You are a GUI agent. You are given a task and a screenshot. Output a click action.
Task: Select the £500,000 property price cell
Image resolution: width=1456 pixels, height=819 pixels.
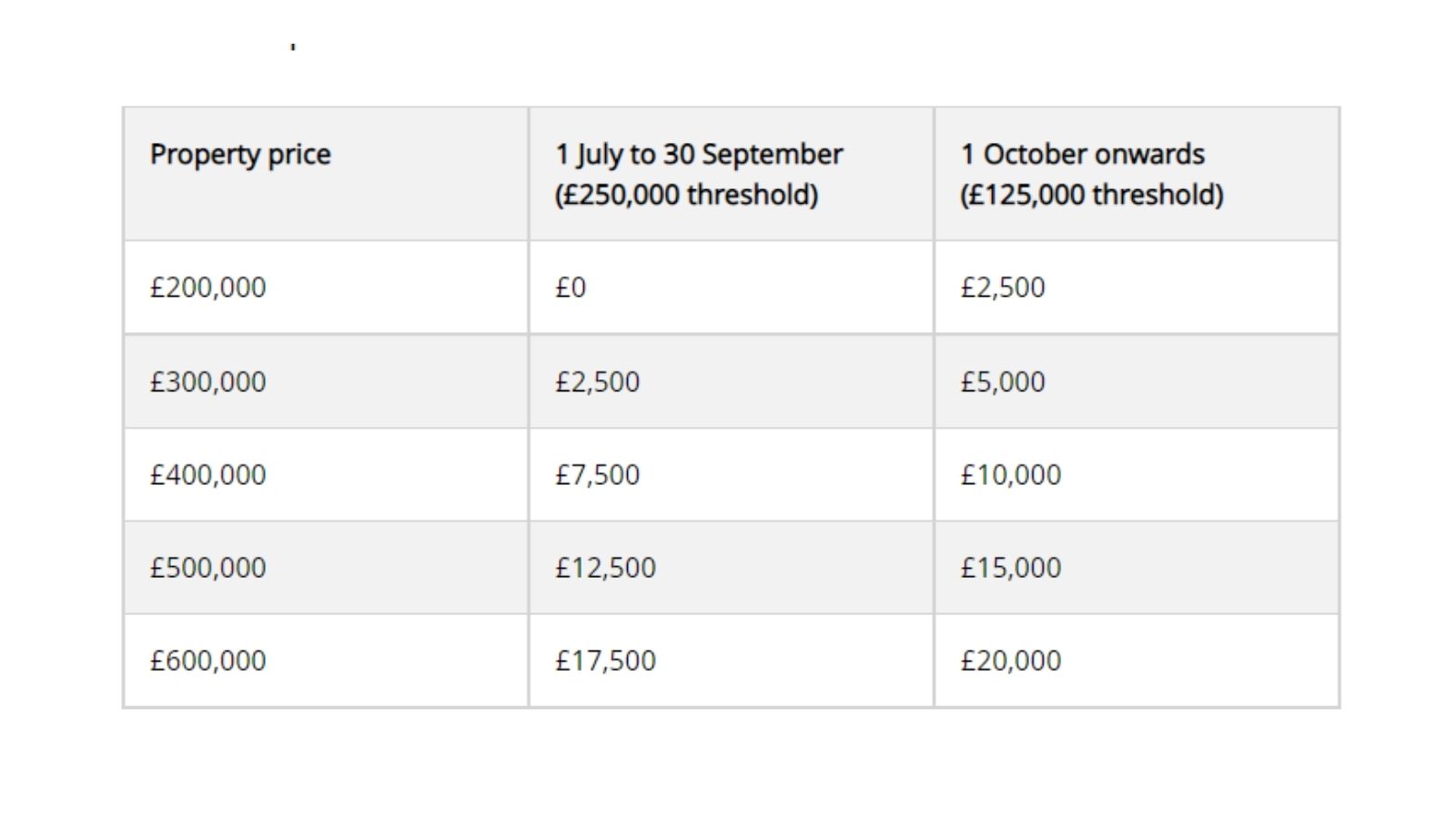pos(326,568)
